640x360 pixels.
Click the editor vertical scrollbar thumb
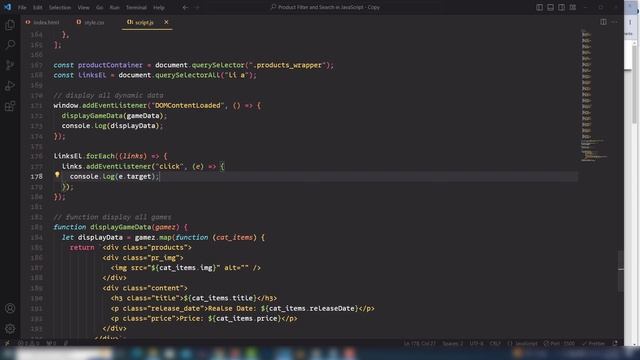[621, 271]
